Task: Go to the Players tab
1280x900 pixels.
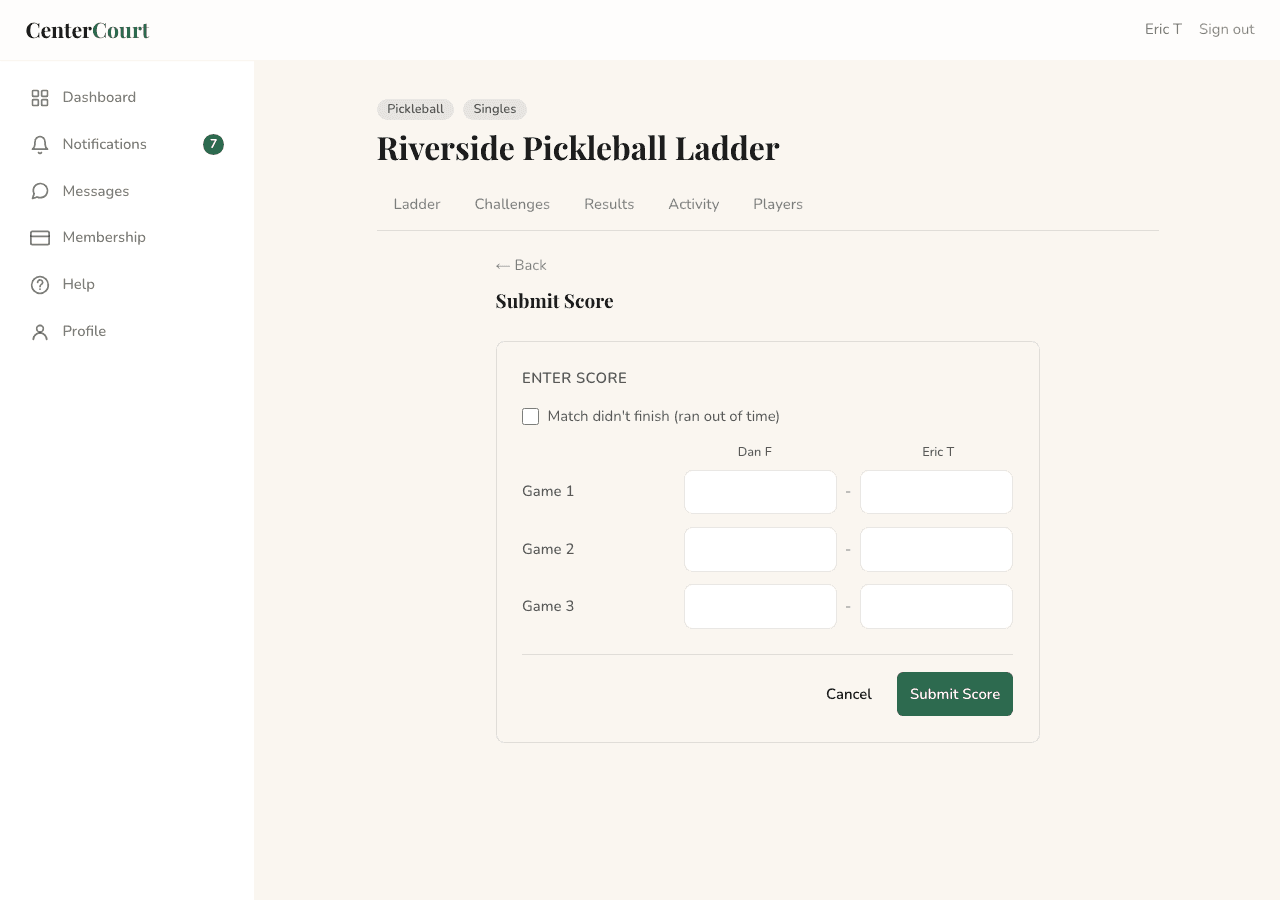Action: coord(778,204)
